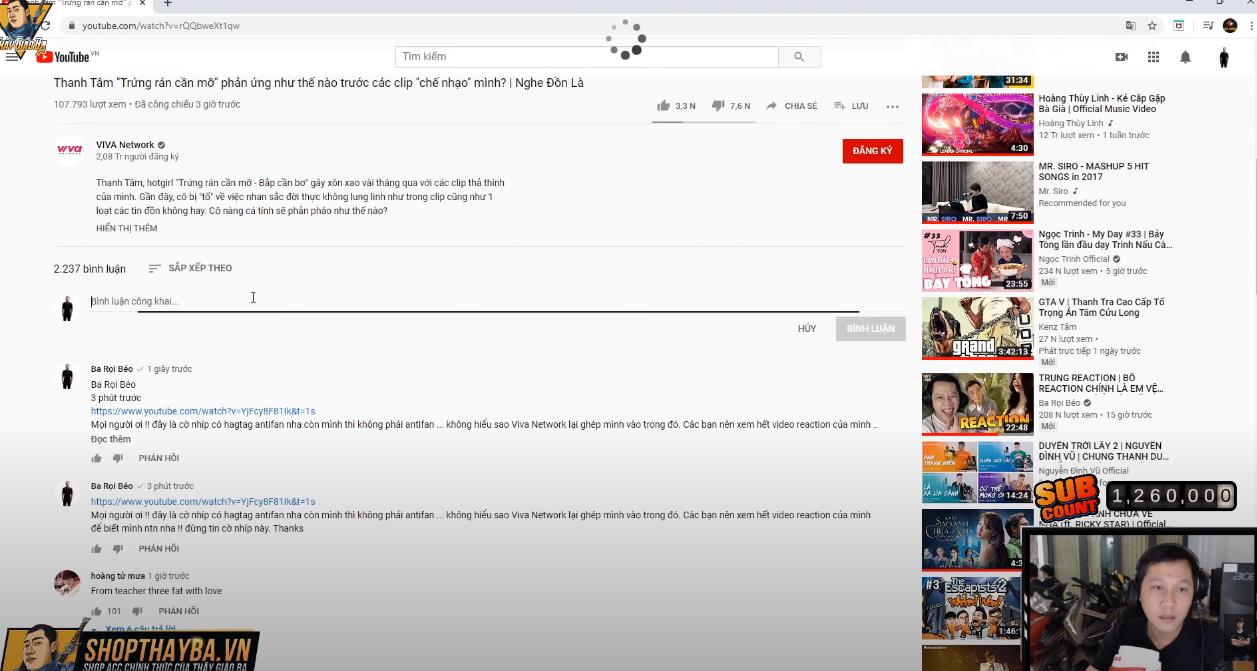Click the Chrome profile avatar
The image size is (1257, 671).
tap(1230, 25)
